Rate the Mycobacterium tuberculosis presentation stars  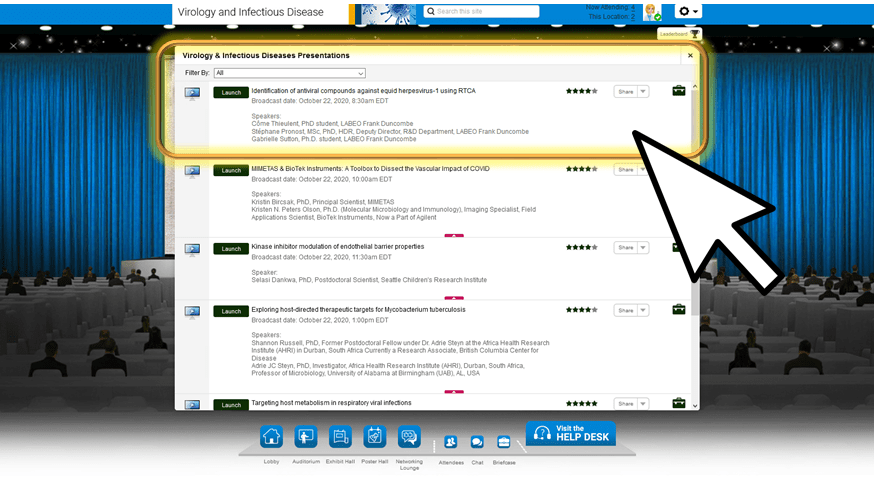pyautogui.click(x=581, y=310)
